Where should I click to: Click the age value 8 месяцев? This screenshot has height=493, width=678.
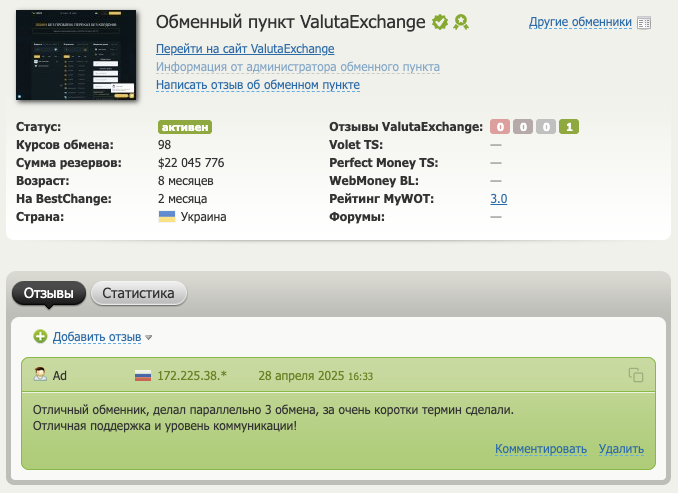click(x=185, y=181)
